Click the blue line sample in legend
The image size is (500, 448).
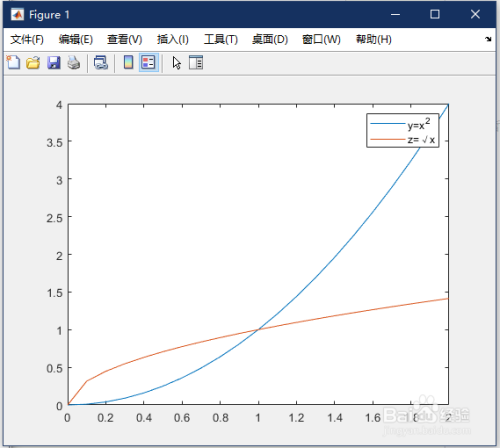387,124
